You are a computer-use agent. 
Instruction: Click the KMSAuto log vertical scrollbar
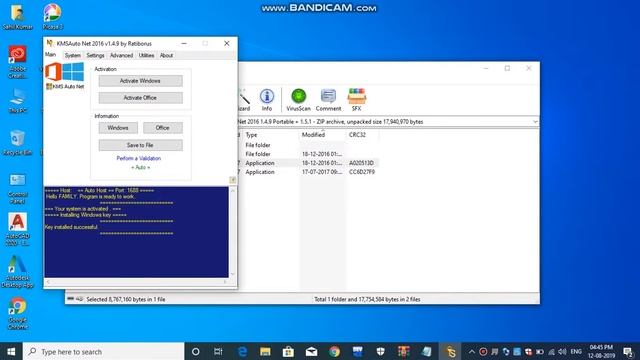(x=233, y=232)
